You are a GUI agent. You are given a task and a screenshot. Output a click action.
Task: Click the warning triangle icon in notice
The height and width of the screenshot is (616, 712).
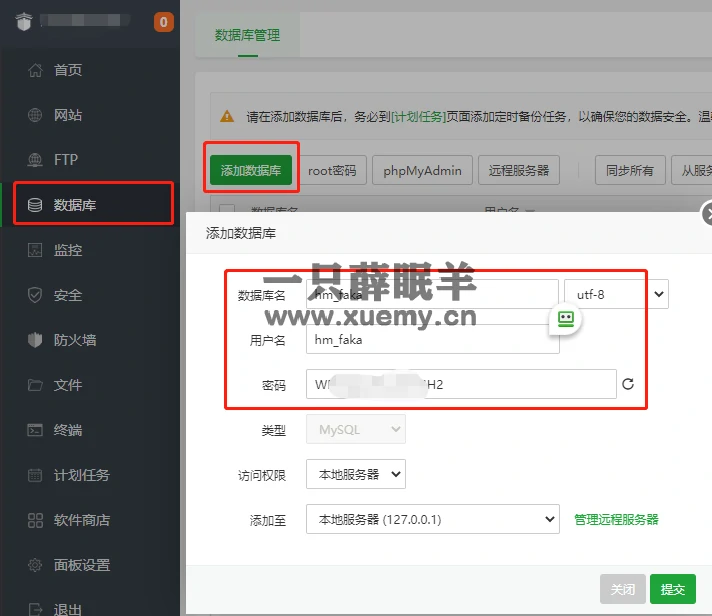click(x=227, y=116)
